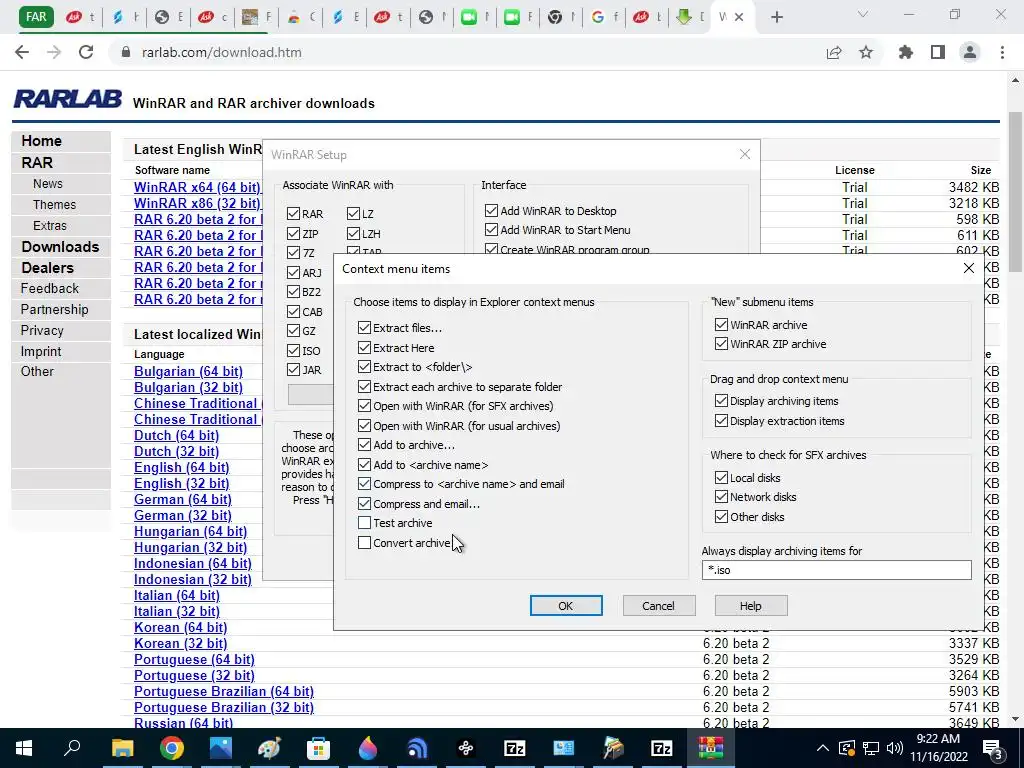Open the notification center icon
The height and width of the screenshot is (768, 1024).
(x=992, y=748)
